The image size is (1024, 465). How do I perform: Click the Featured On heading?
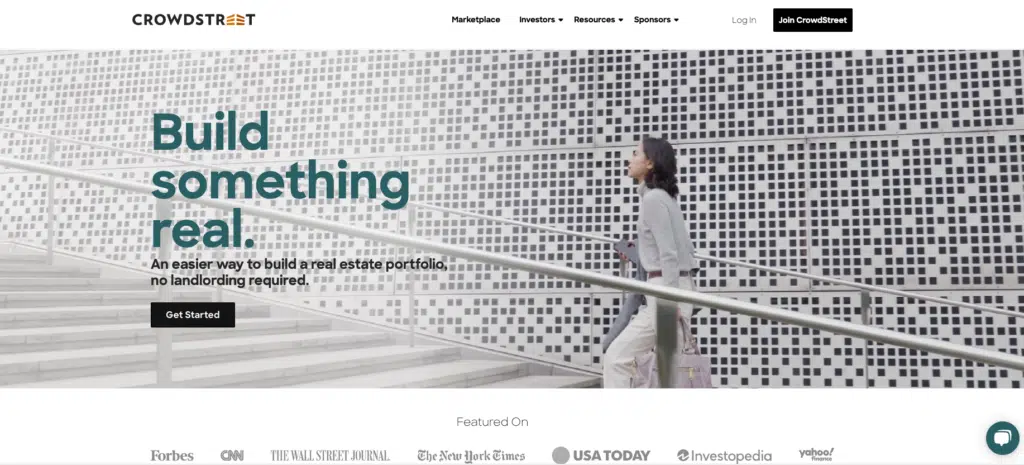[x=492, y=422]
